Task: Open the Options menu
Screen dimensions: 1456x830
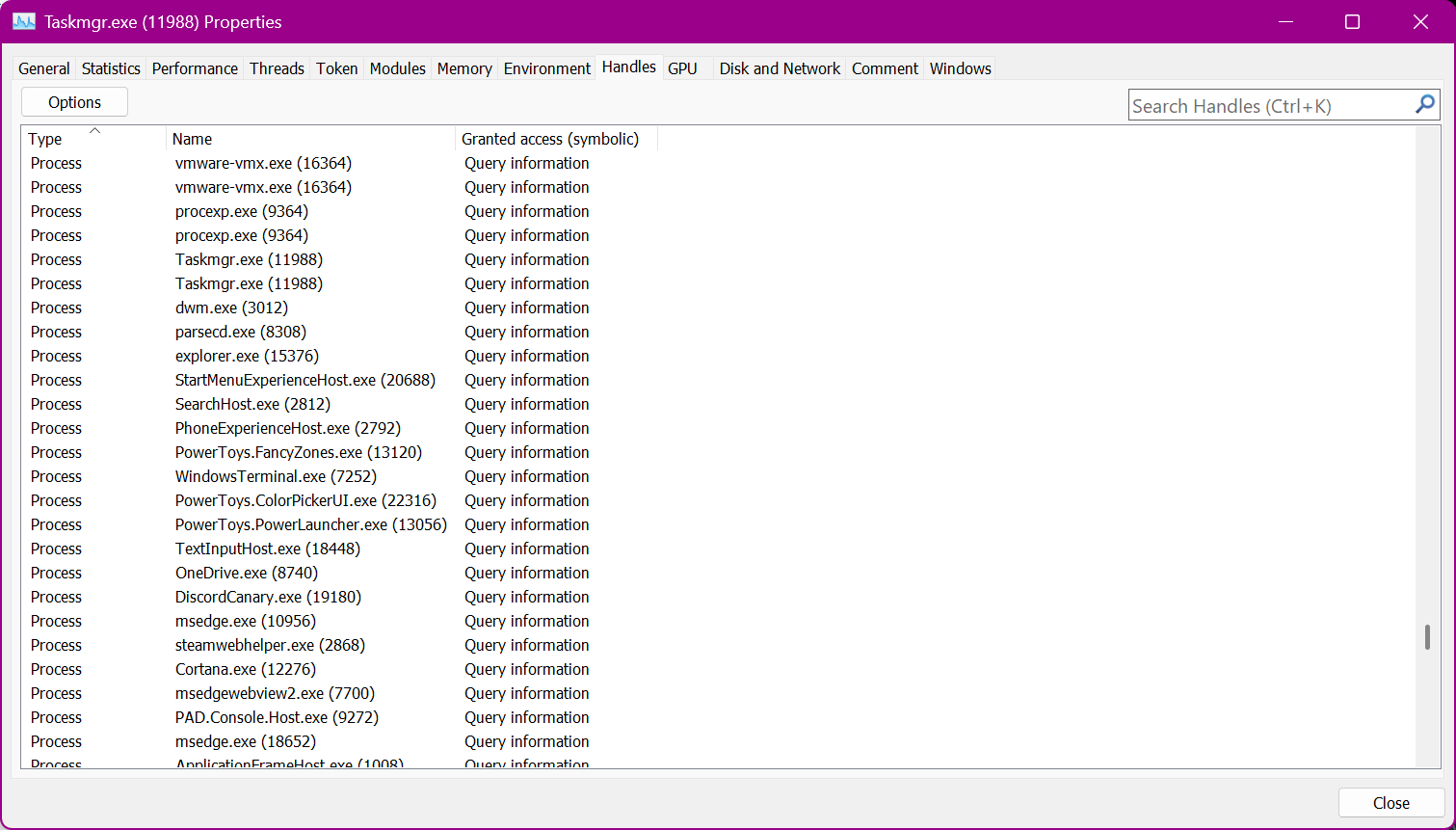Action: (x=74, y=101)
